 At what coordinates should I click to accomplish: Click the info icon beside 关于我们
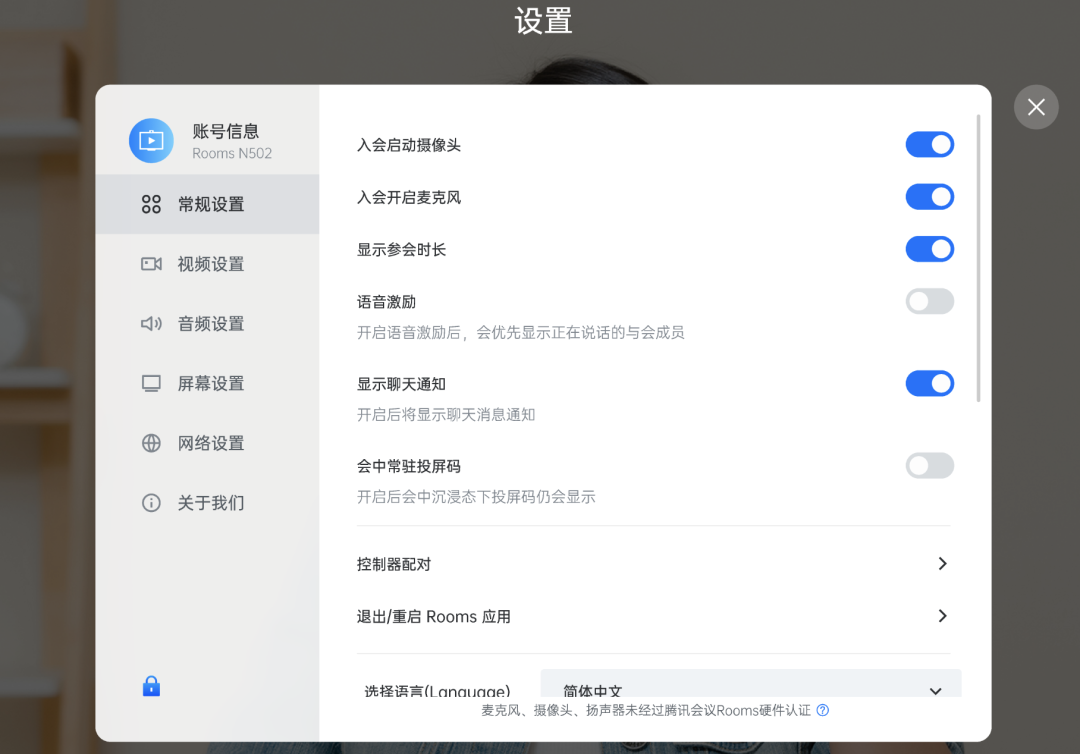(x=151, y=503)
